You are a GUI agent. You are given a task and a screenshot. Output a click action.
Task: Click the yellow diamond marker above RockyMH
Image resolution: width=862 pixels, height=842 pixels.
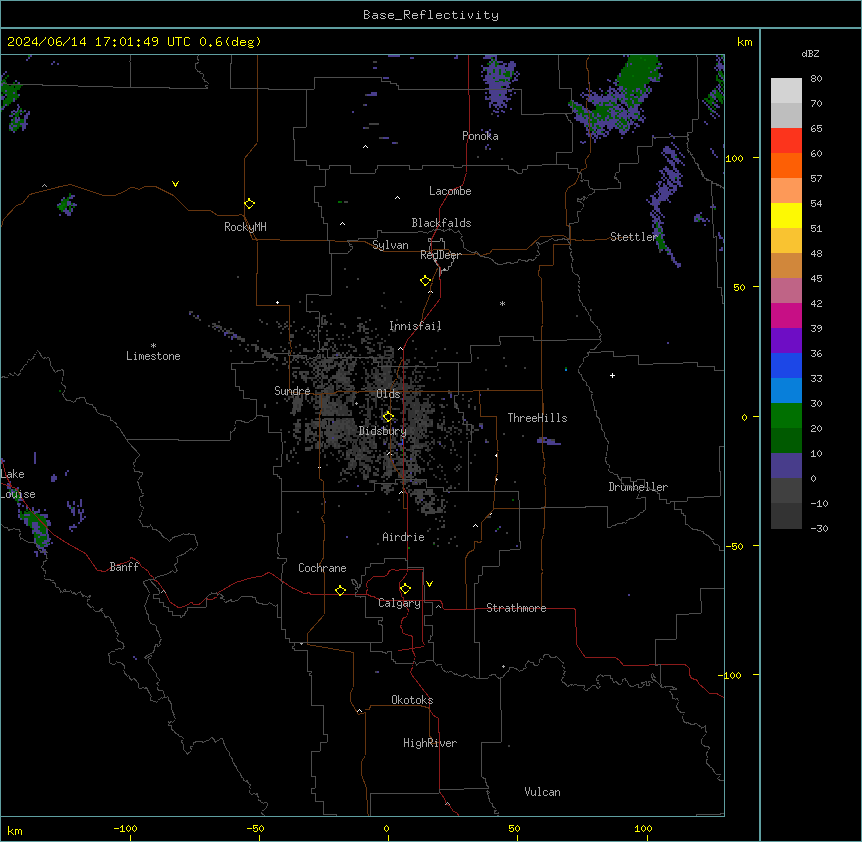[249, 203]
